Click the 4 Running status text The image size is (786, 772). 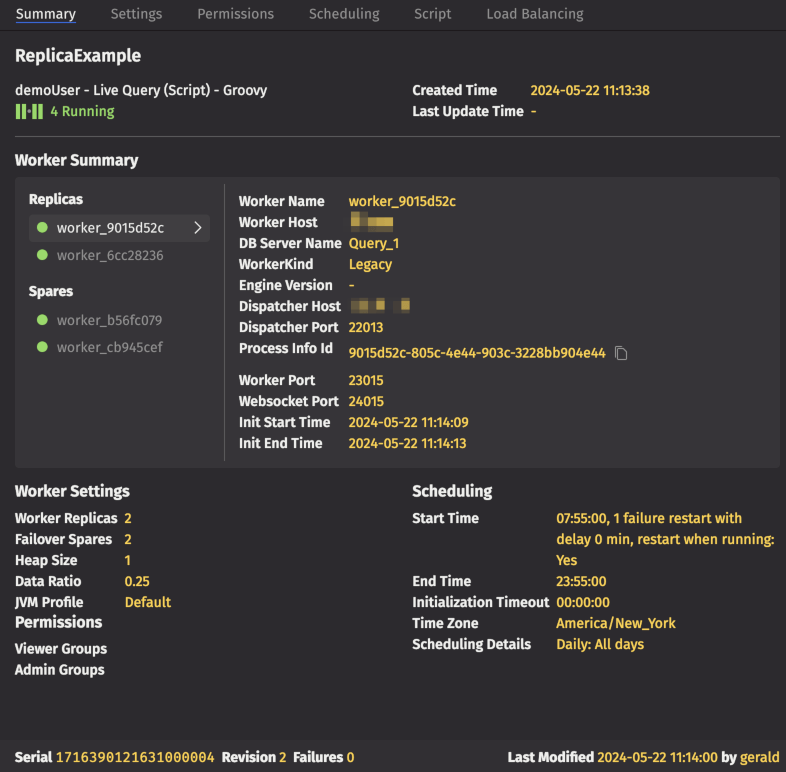(82, 112)
